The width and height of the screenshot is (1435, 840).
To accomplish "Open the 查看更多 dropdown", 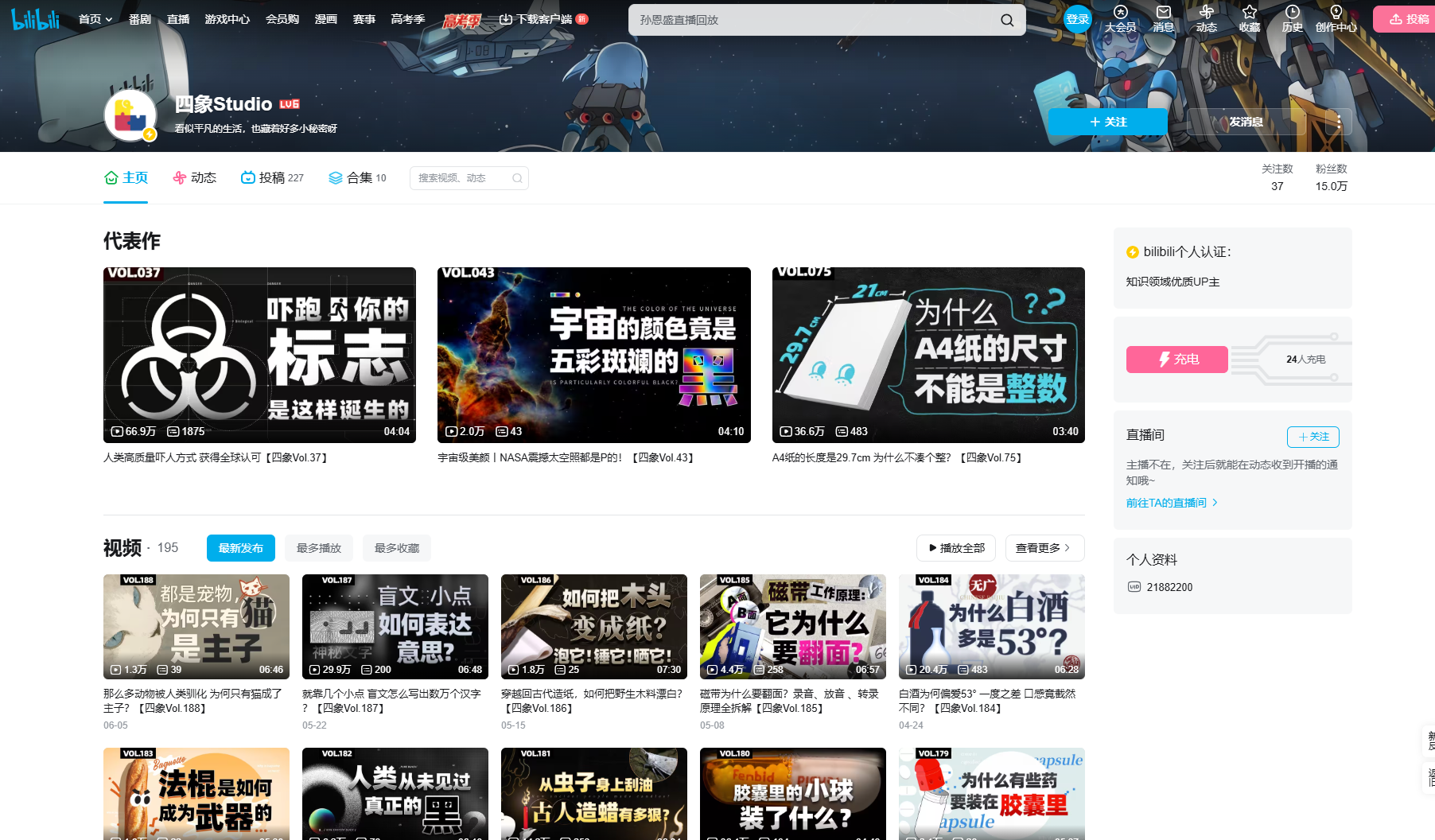I will pyautogui.click(x=1044, y=548).
